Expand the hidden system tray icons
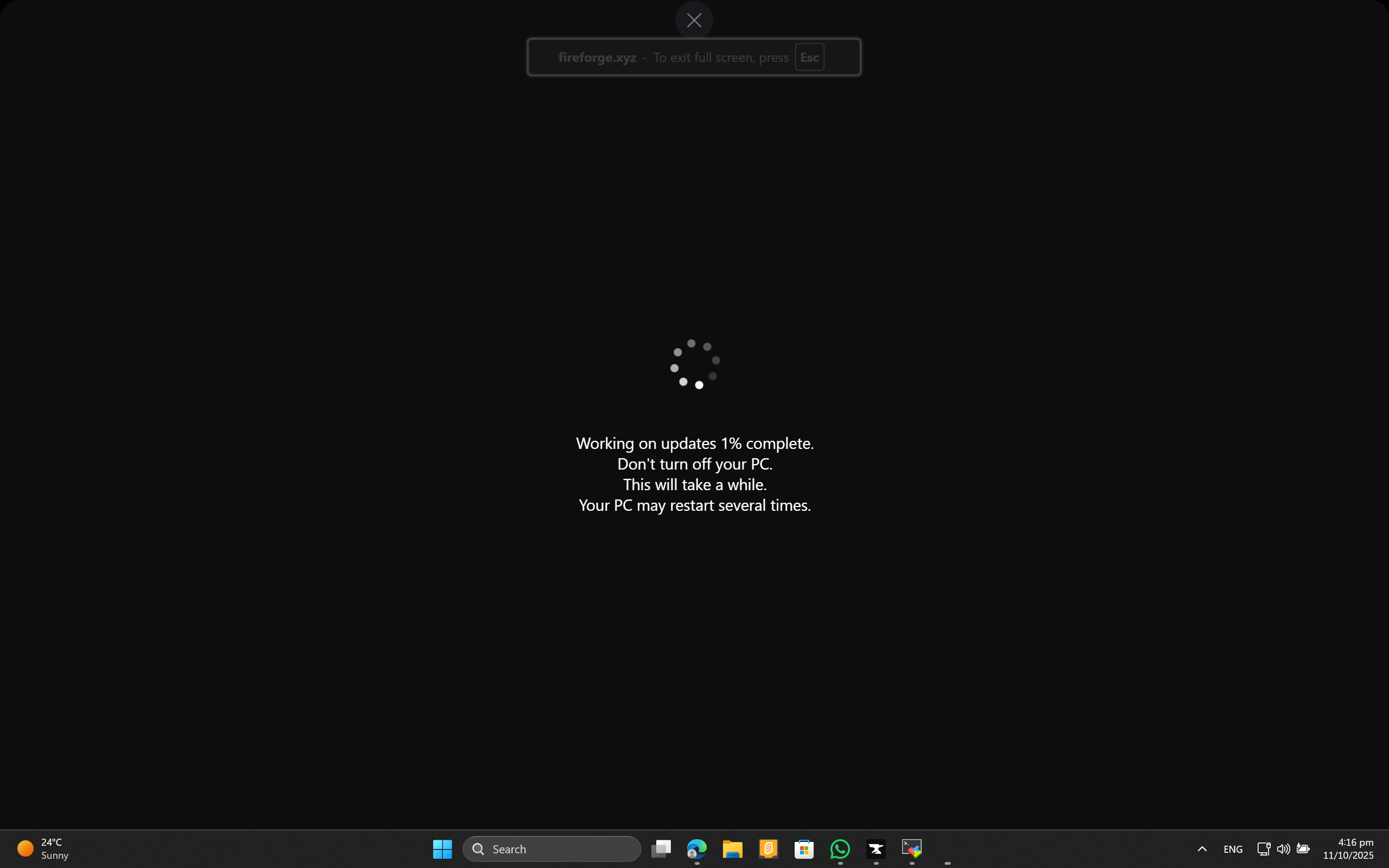Screen dimensions: 1389x868 pos(1202,848)
